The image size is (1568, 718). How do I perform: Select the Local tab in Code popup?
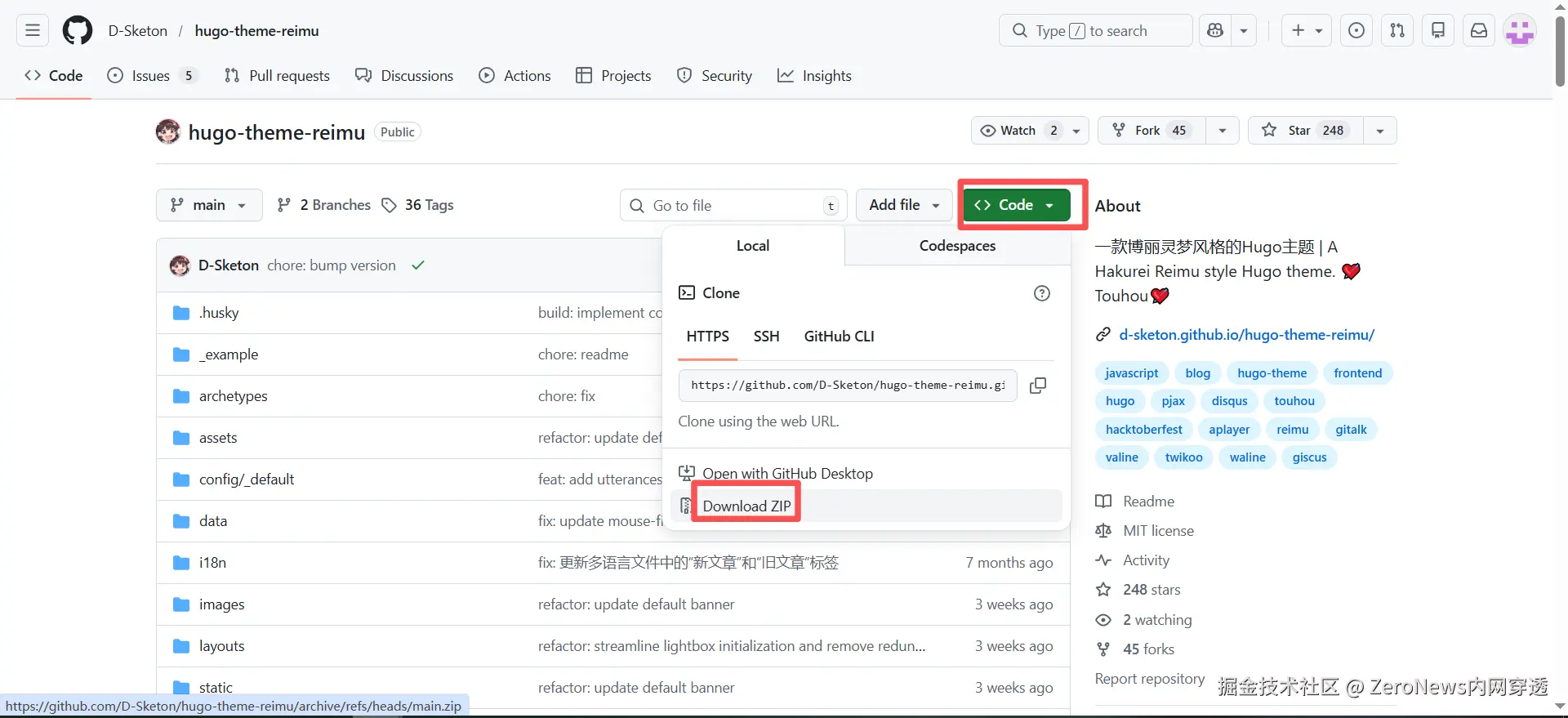(x=753, y=246)
